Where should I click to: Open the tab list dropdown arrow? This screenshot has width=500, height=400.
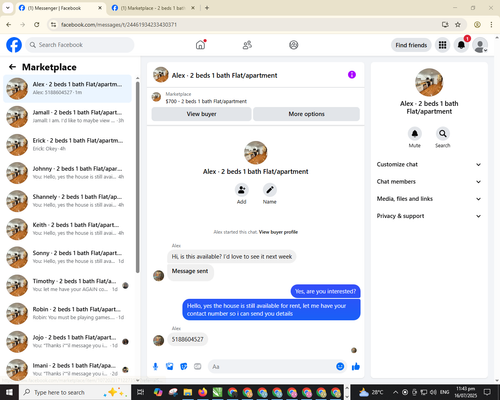8,8
